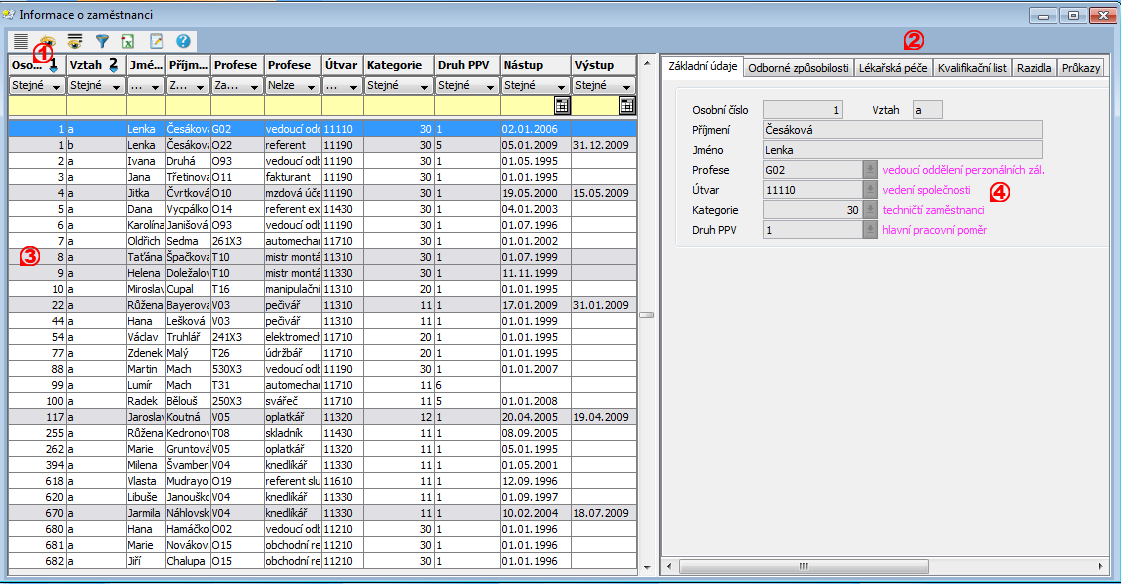This screenshot has width=1121, height=584.
Task: Expand the Druh PPV filter dropdown
Action: click(491, 87)
